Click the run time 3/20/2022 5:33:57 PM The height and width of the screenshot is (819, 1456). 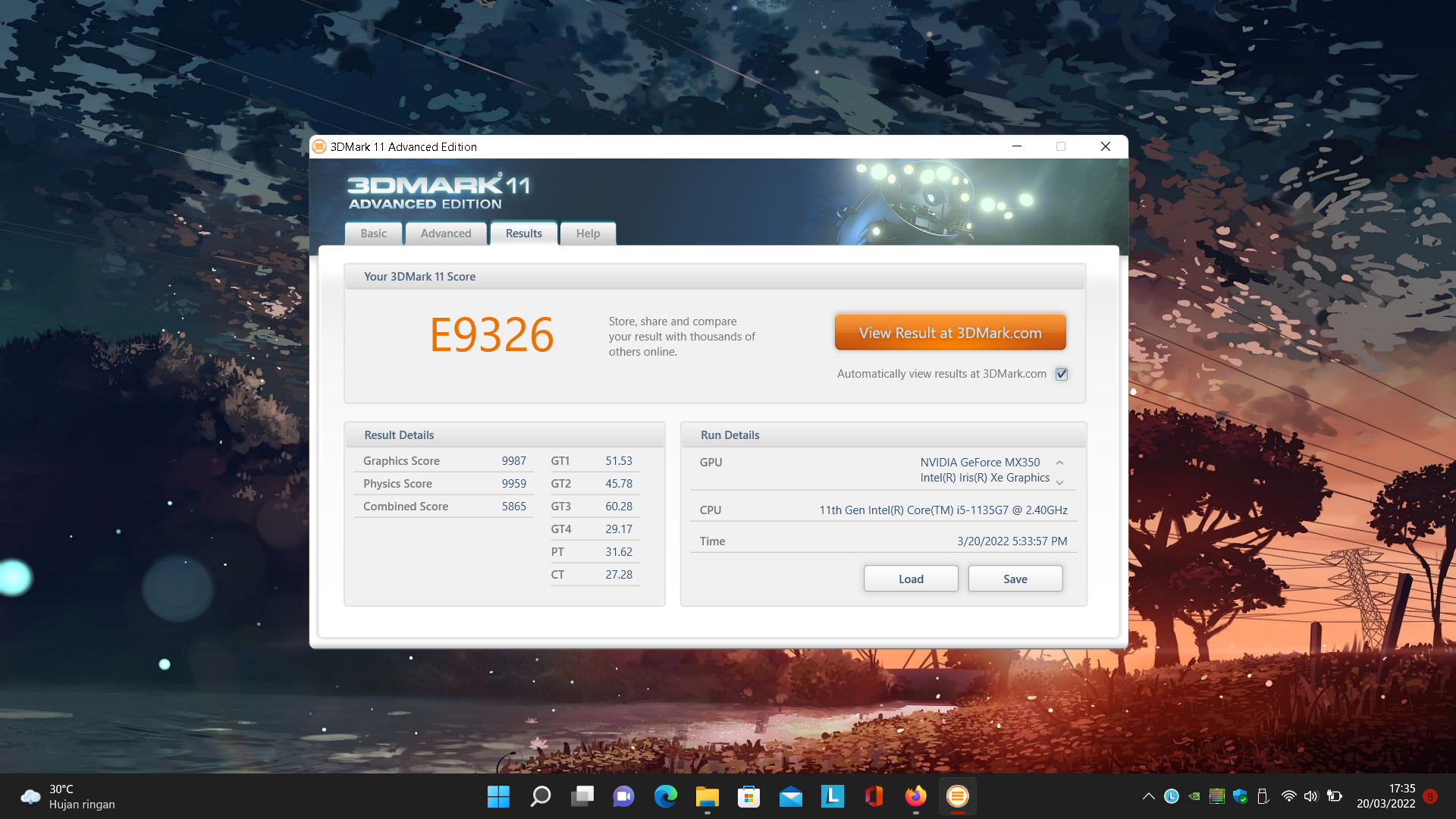pyautogui.click(x=1012, y=541)
